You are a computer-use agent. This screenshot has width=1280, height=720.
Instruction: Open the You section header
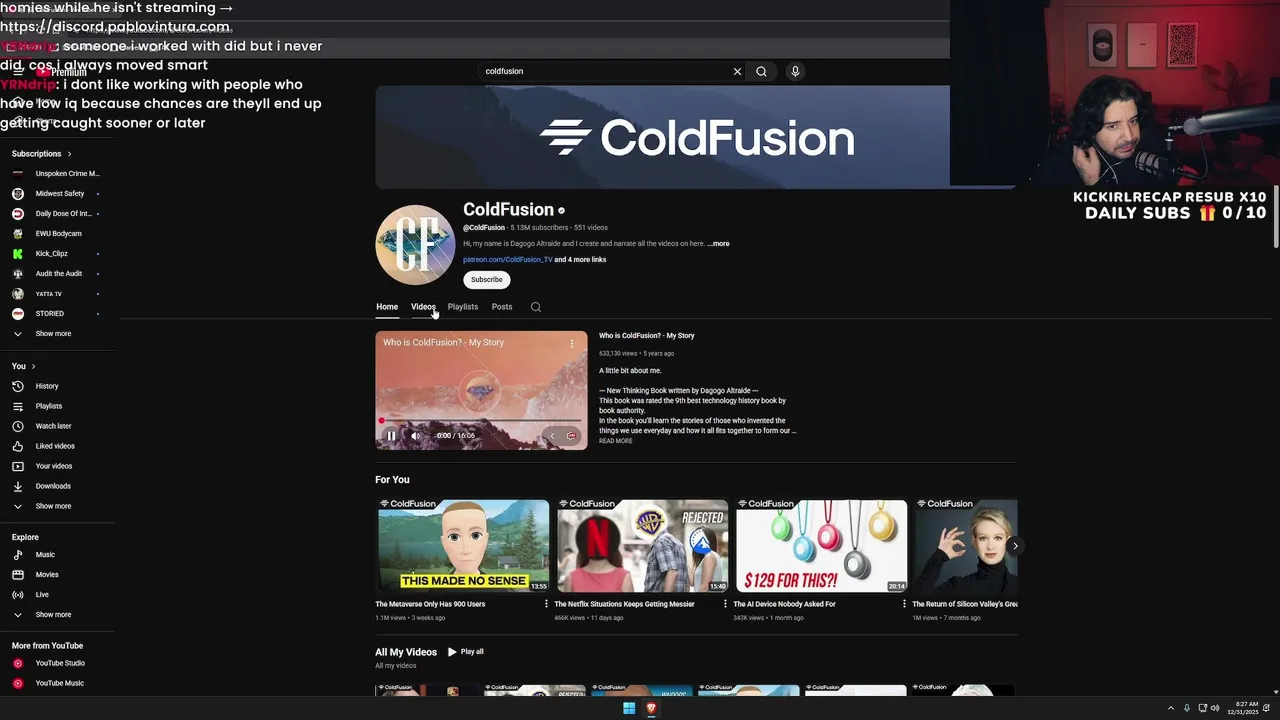point(23,366)
